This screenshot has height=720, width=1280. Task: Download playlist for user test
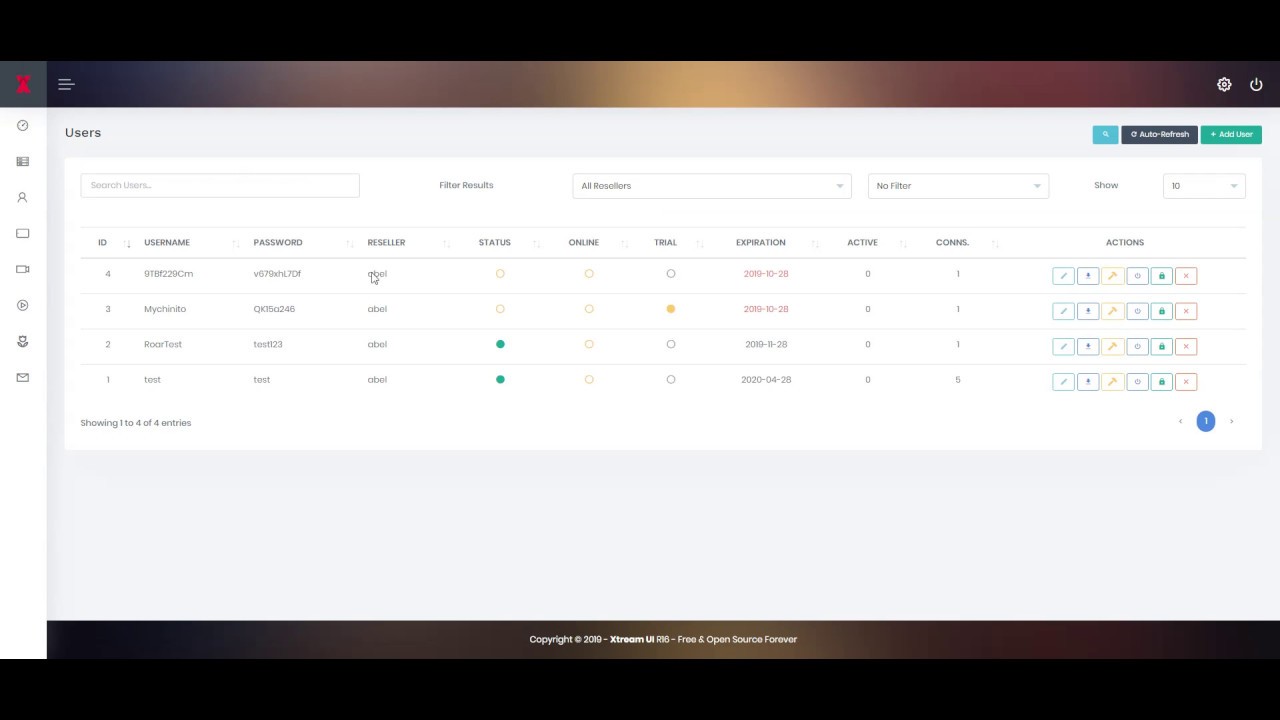1088,381
